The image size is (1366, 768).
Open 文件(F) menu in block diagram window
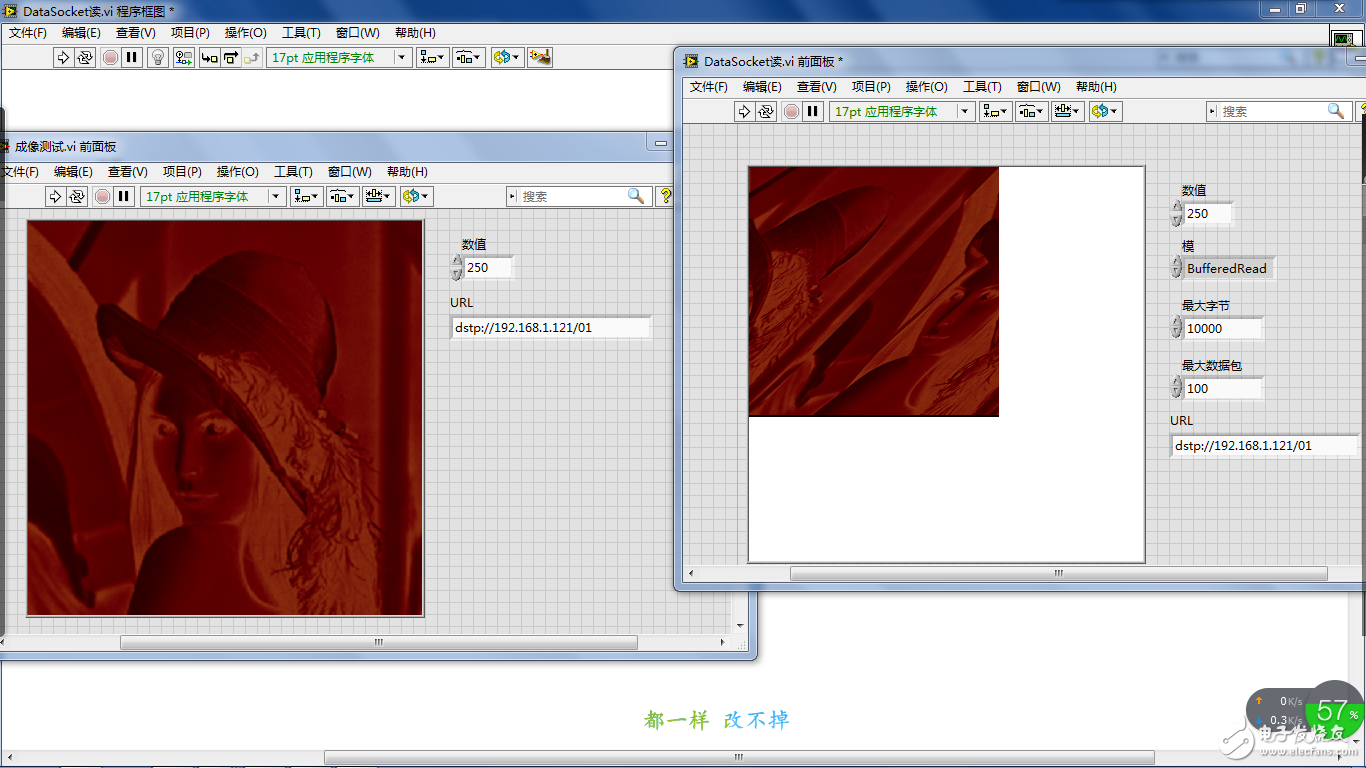[x=28, y=33]
